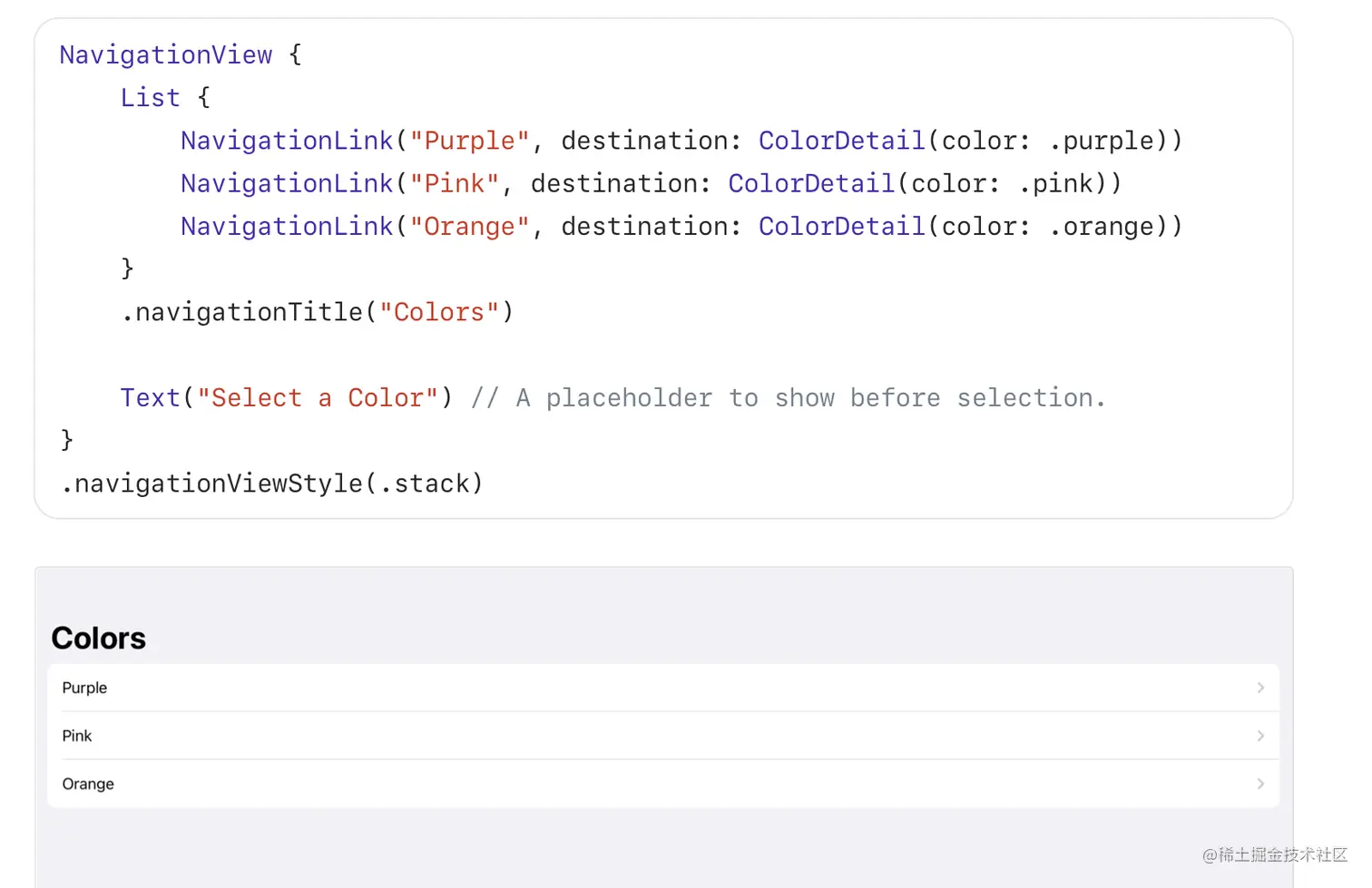The width and height of the screenshot is (1372, 888).
Task: Click the chevron on the Pink row
Action: tap(1260, 736)
